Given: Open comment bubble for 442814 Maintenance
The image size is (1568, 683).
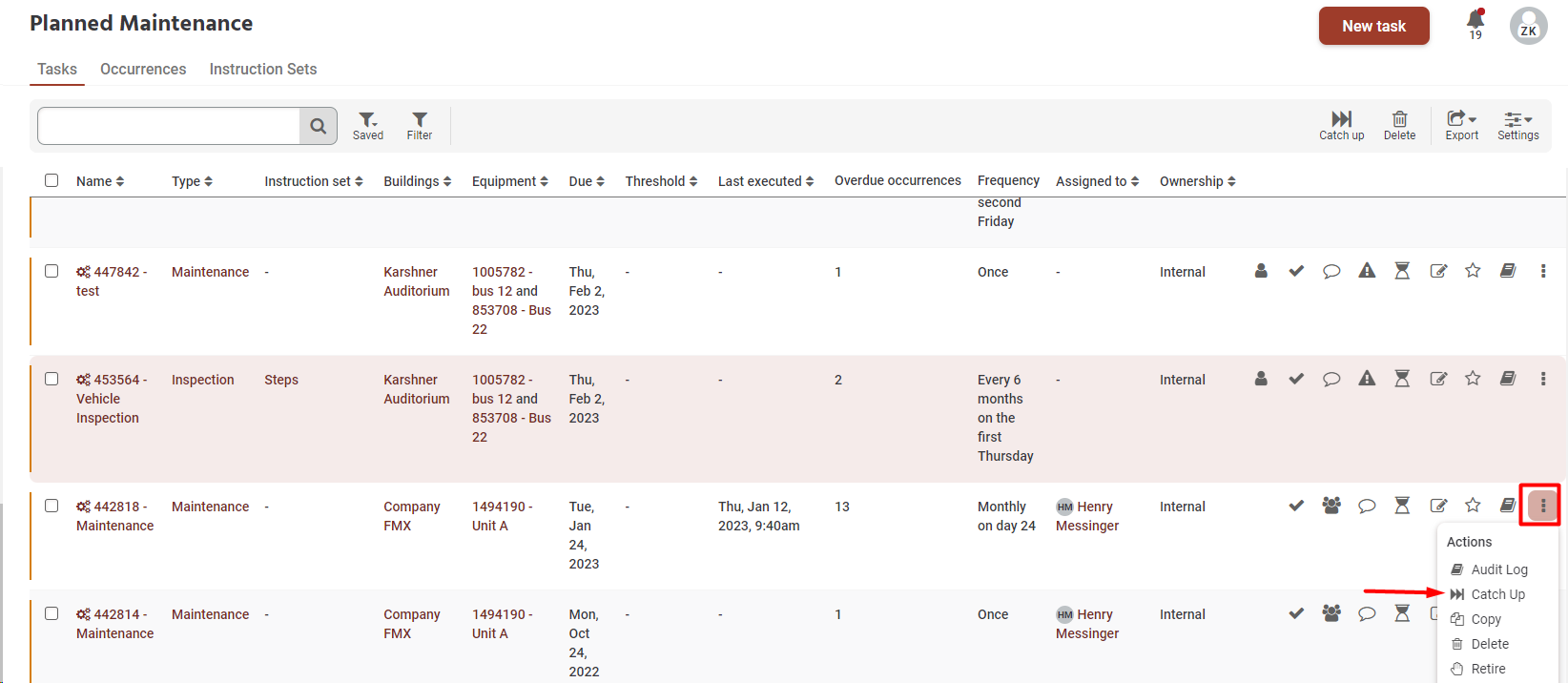Looking at the screenshot, I should (x=1367, y=614).
